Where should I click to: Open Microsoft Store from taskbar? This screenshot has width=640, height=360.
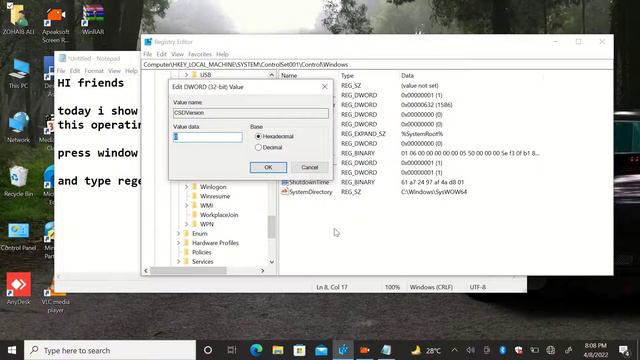click(300, 350)
